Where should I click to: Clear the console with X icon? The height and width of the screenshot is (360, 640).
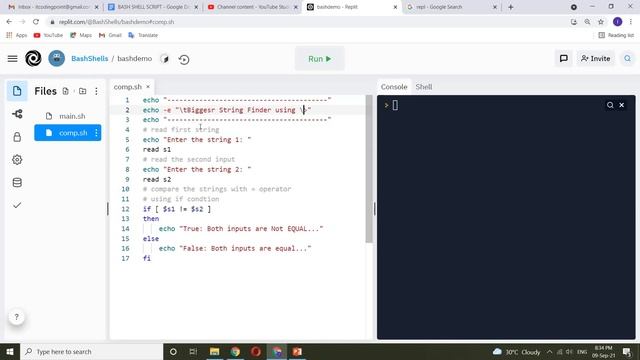click(622, 105)
